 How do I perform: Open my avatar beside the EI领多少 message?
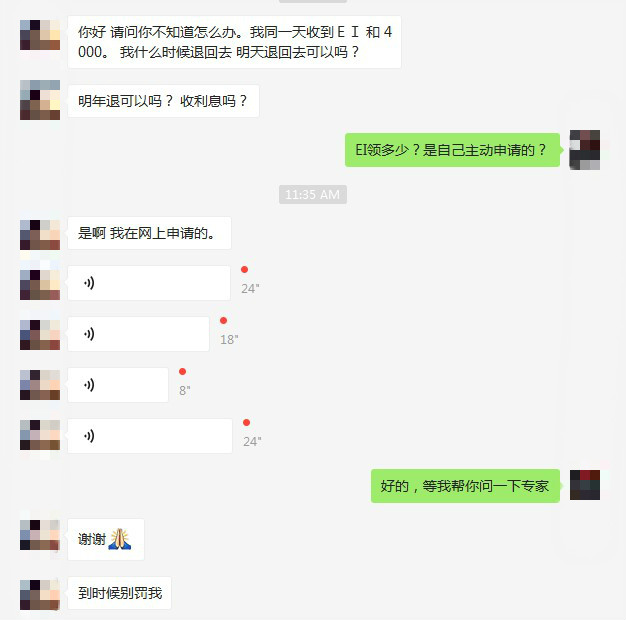tap(584, 150)
